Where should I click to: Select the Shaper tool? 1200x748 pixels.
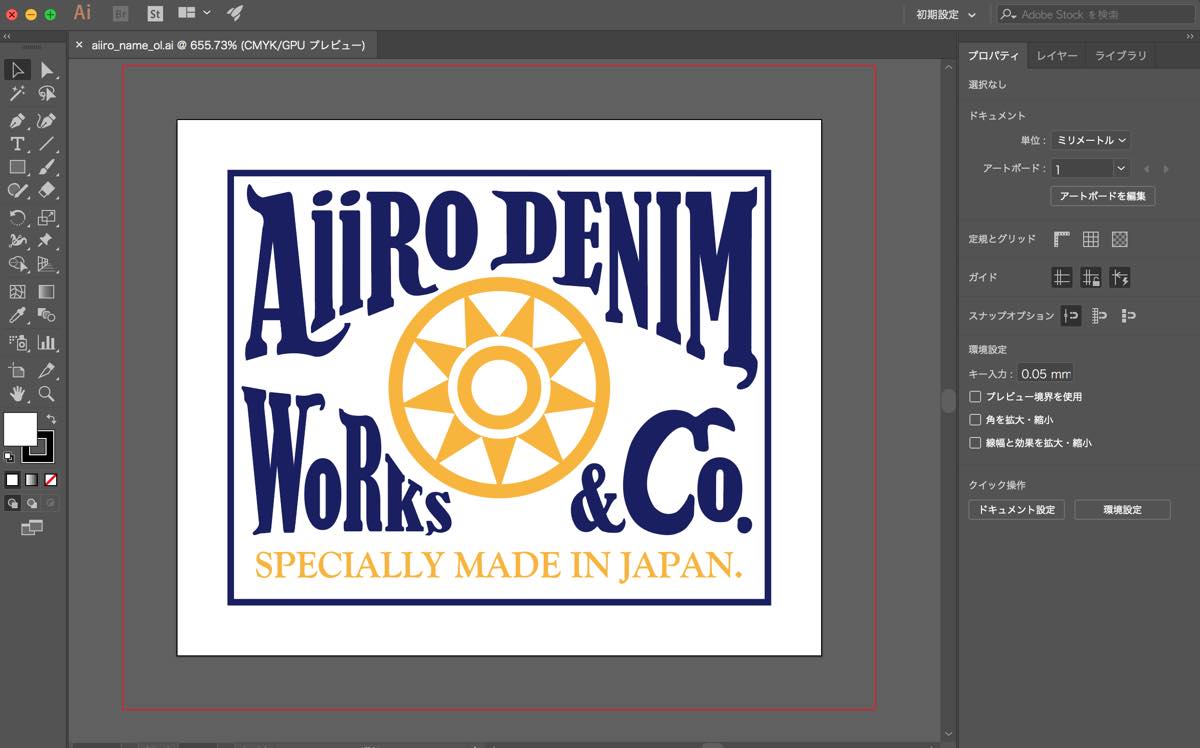(17, 191)
